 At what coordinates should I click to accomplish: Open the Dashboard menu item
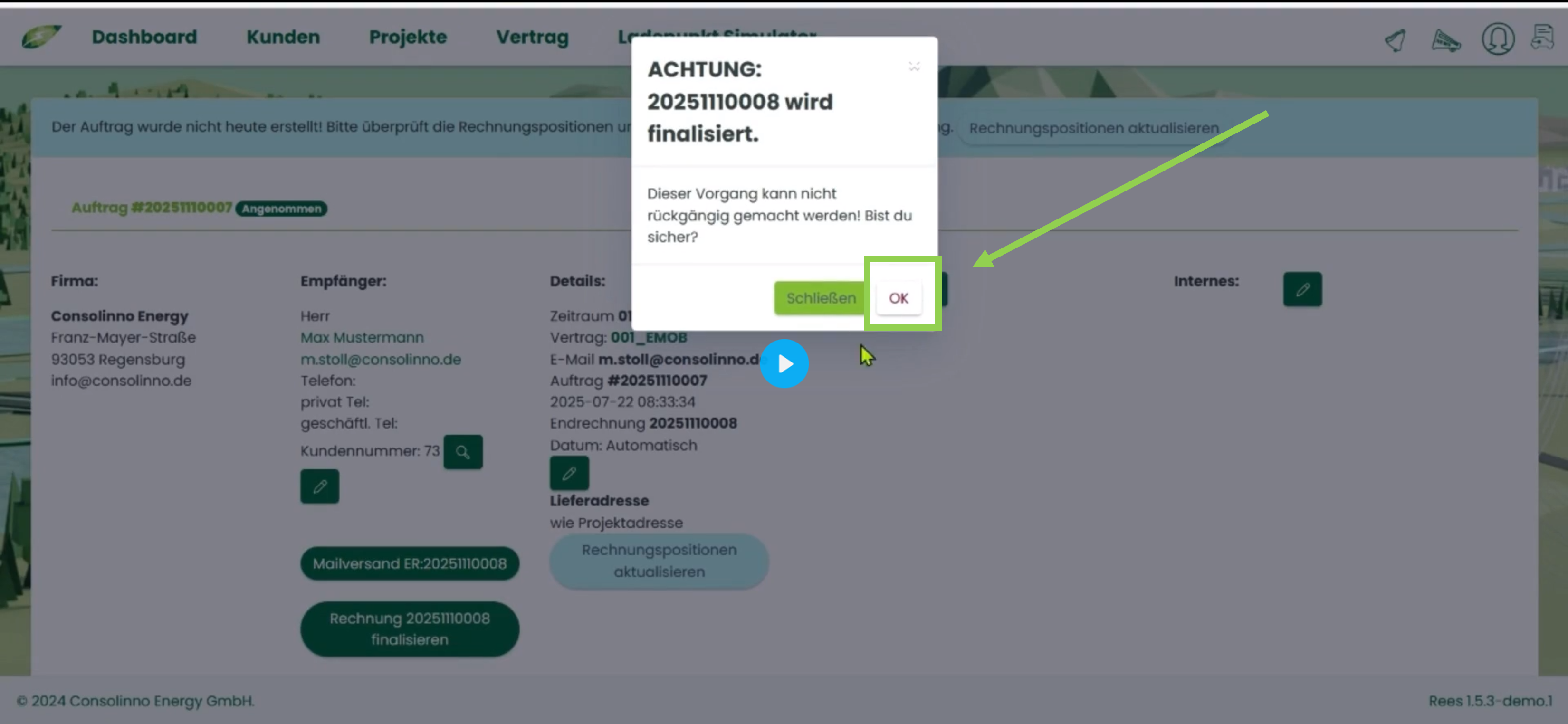tap(144, 37)
